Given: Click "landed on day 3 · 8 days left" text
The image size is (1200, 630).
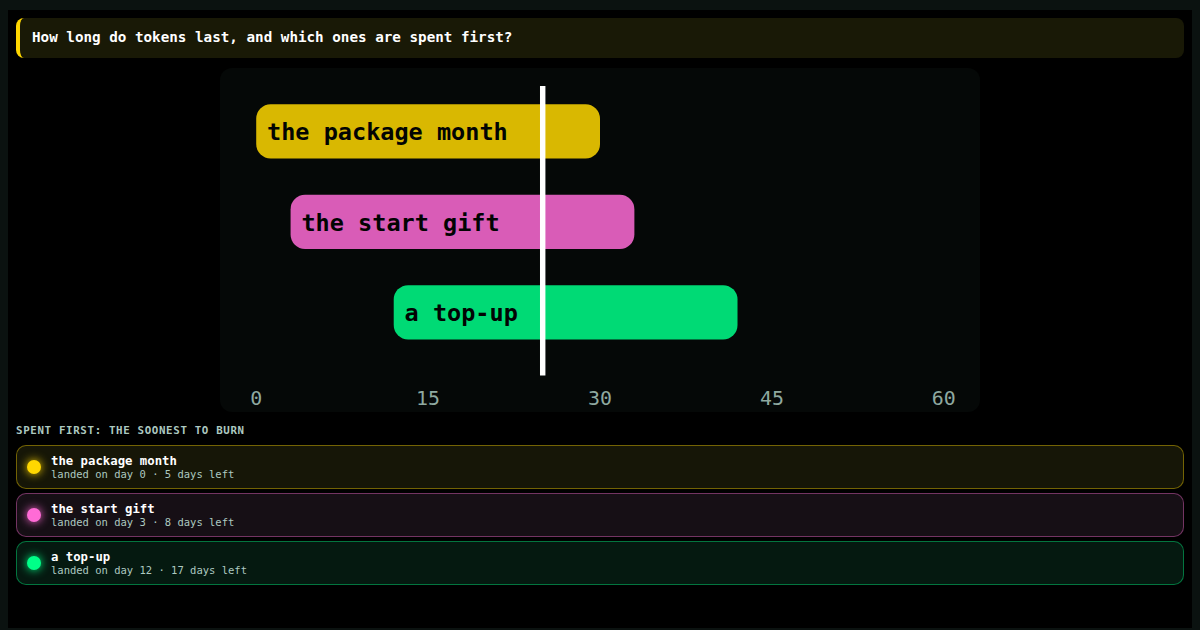Looking at the screenshot, I should pos(143,522).
